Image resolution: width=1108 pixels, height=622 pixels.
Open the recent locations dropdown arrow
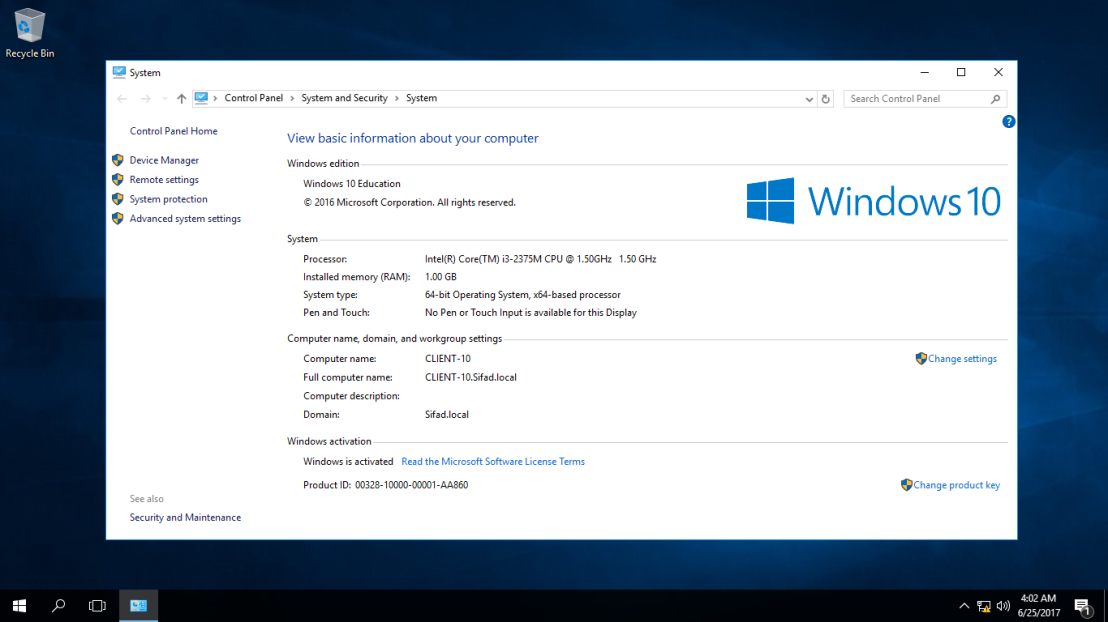[165, 99]
